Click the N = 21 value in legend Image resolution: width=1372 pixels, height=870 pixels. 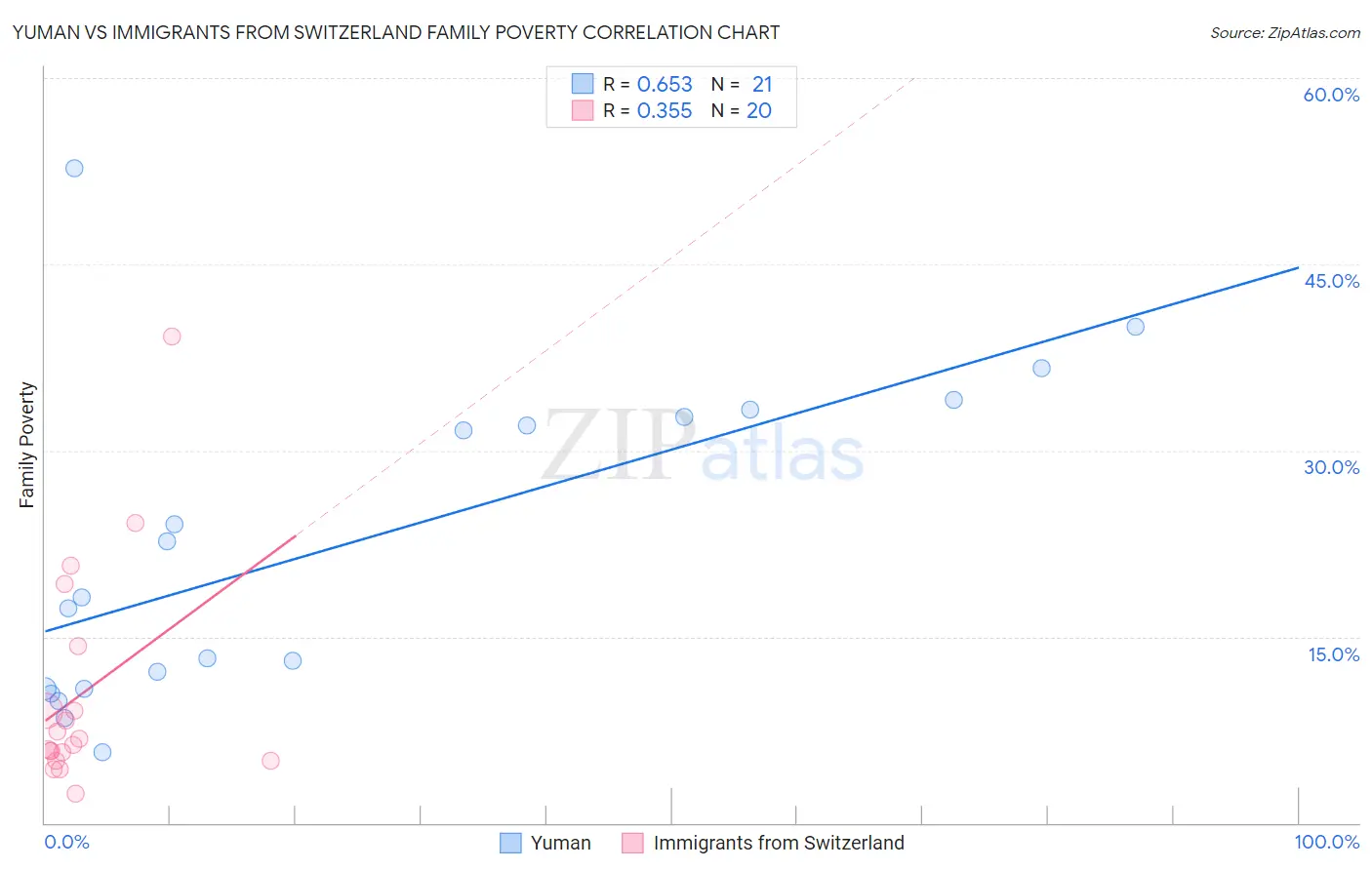click(742, 84)
